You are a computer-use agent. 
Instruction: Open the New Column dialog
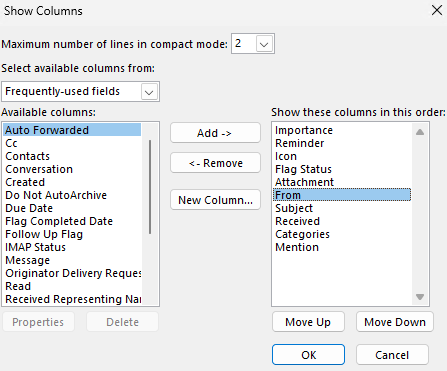215,200
